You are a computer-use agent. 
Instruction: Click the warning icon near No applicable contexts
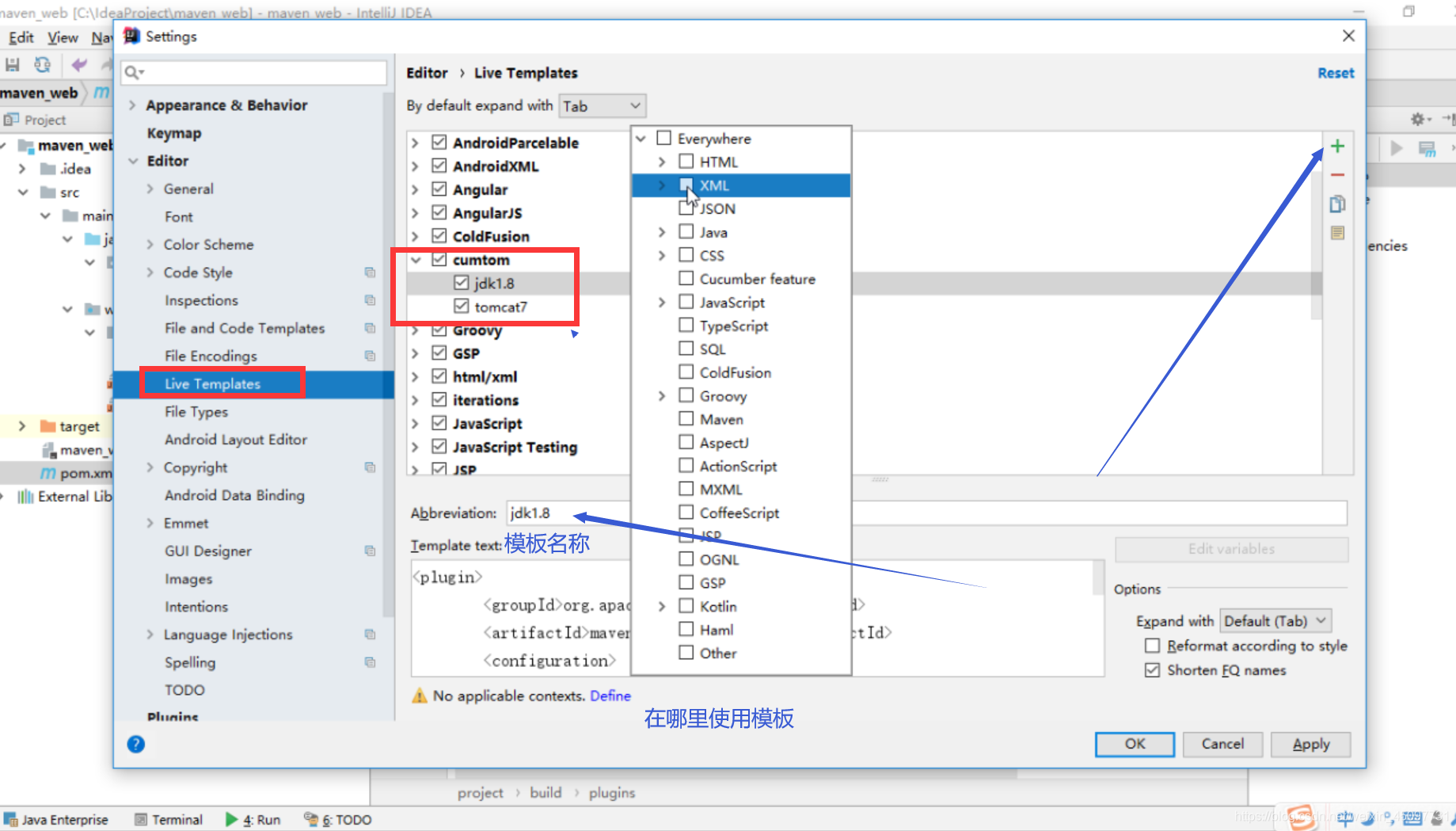[420, 696]
